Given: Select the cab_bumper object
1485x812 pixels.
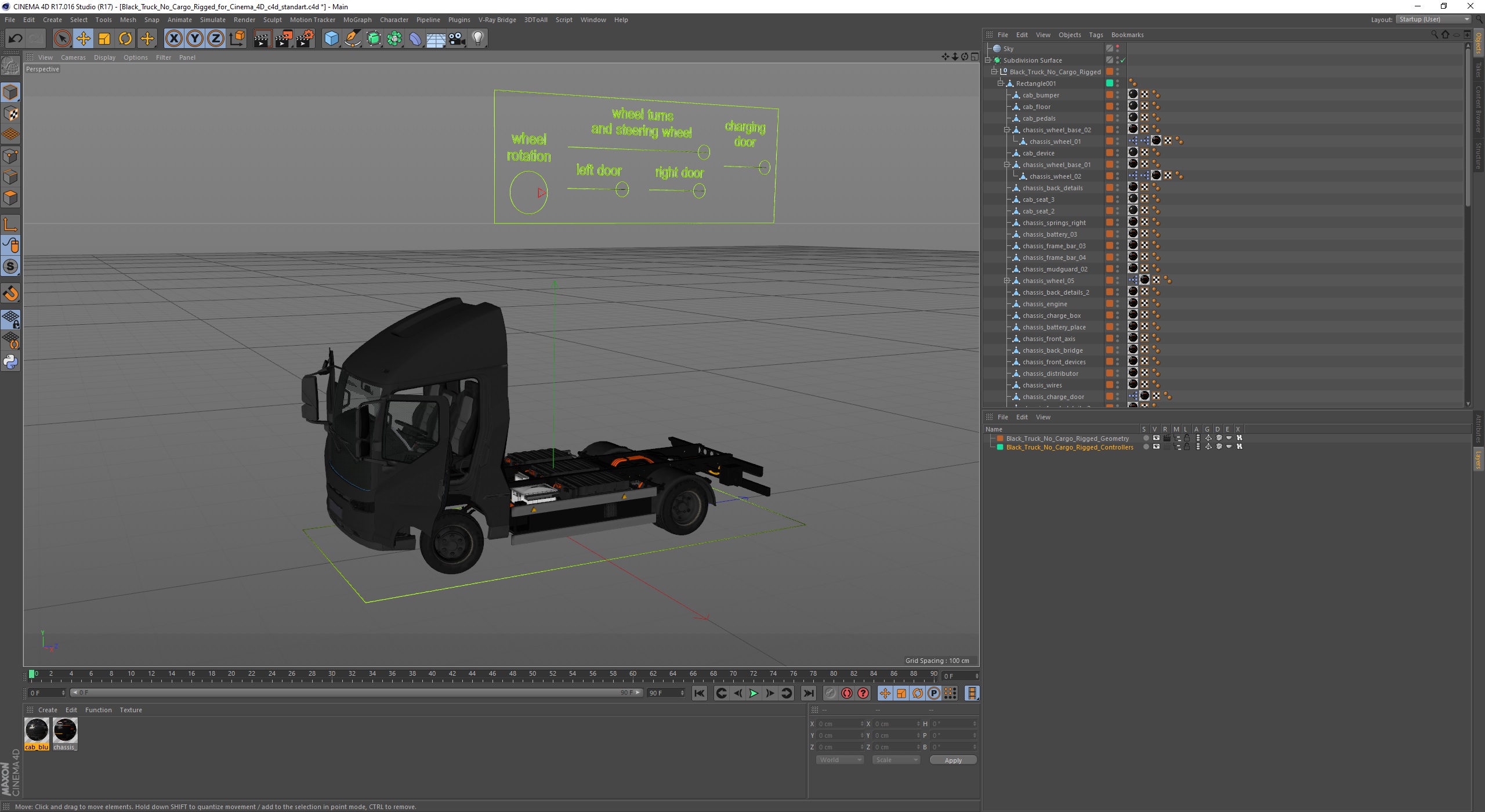Looking at the screenshot, I should tap(1041, 95).
